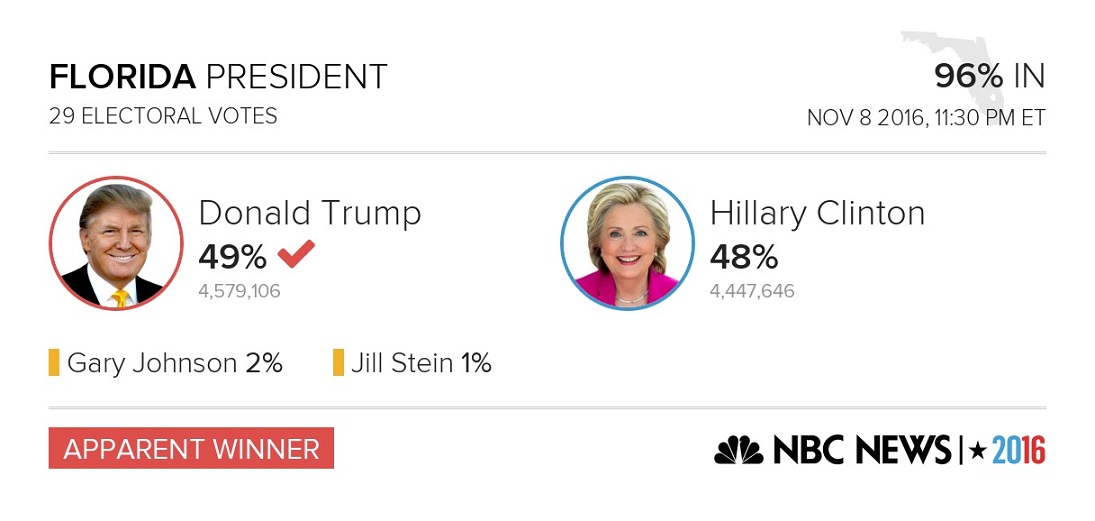Image resolution: width=1095 pixels, height=521 pixels.
Task: Click the yellow bar beside Gary Johnson
Action: click(x=54, y=363)
